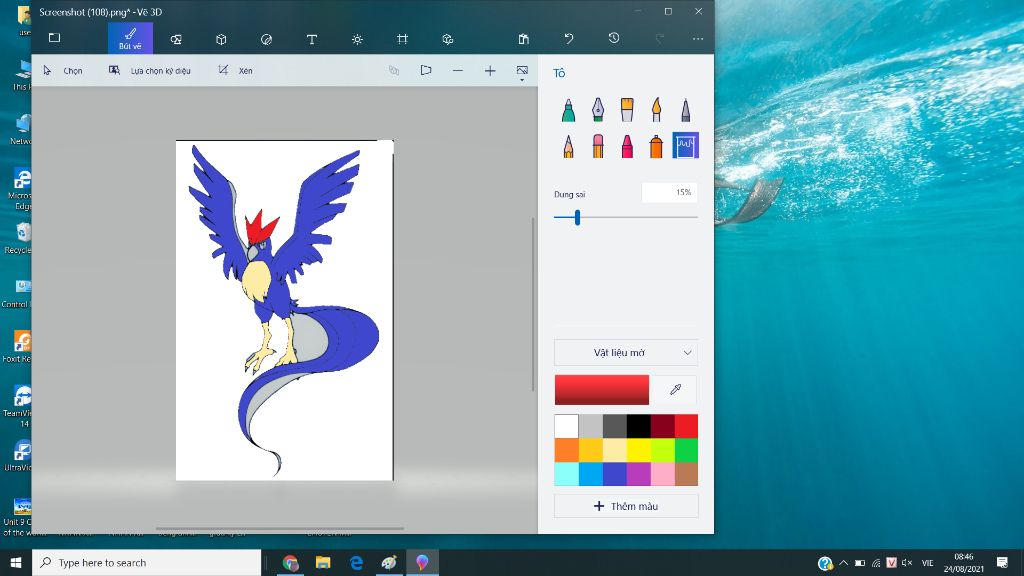The width and height of the screenshot is (1024, 576).
Task: Select the Eraser tool
Action: 598,146
